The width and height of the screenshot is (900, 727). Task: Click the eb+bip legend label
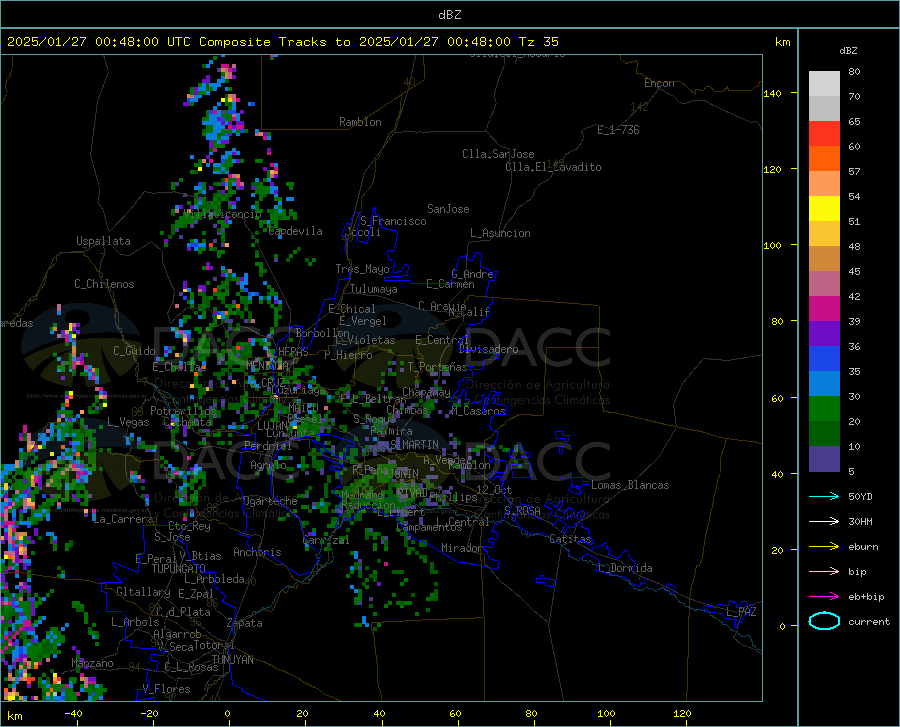coord(866,597)
